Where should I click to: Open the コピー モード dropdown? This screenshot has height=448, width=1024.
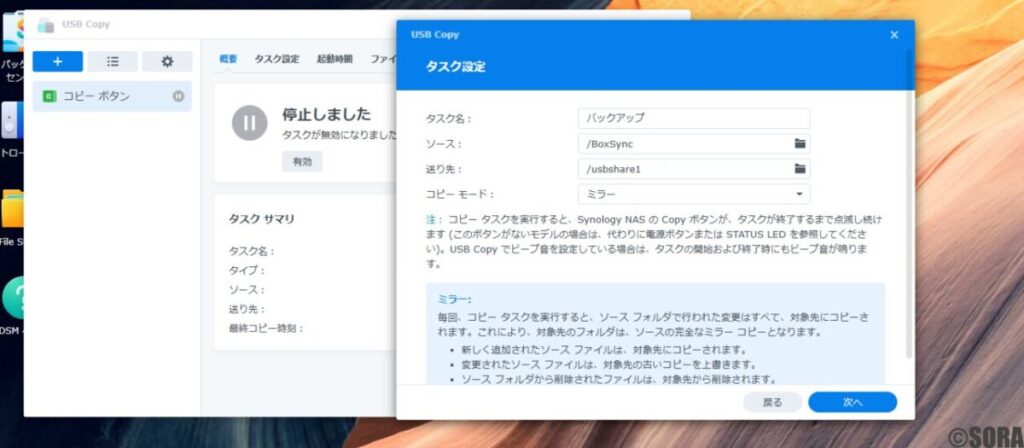[x=694, y=194]
